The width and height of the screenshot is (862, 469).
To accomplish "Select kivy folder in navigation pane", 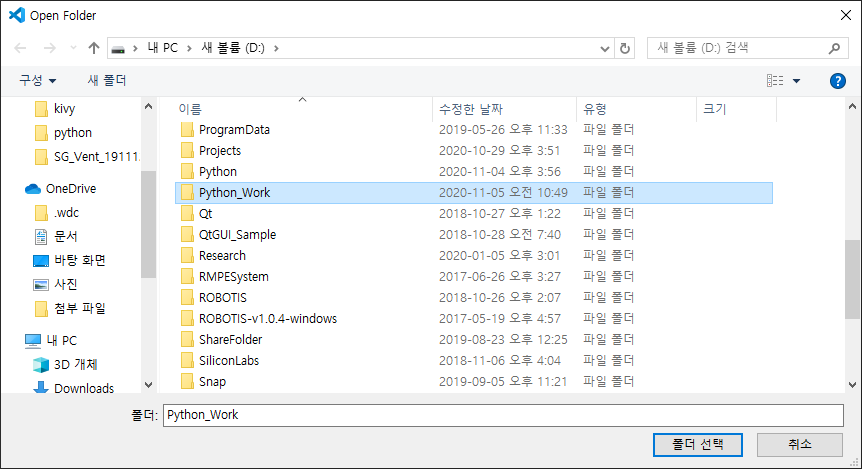I will [64, 109].
